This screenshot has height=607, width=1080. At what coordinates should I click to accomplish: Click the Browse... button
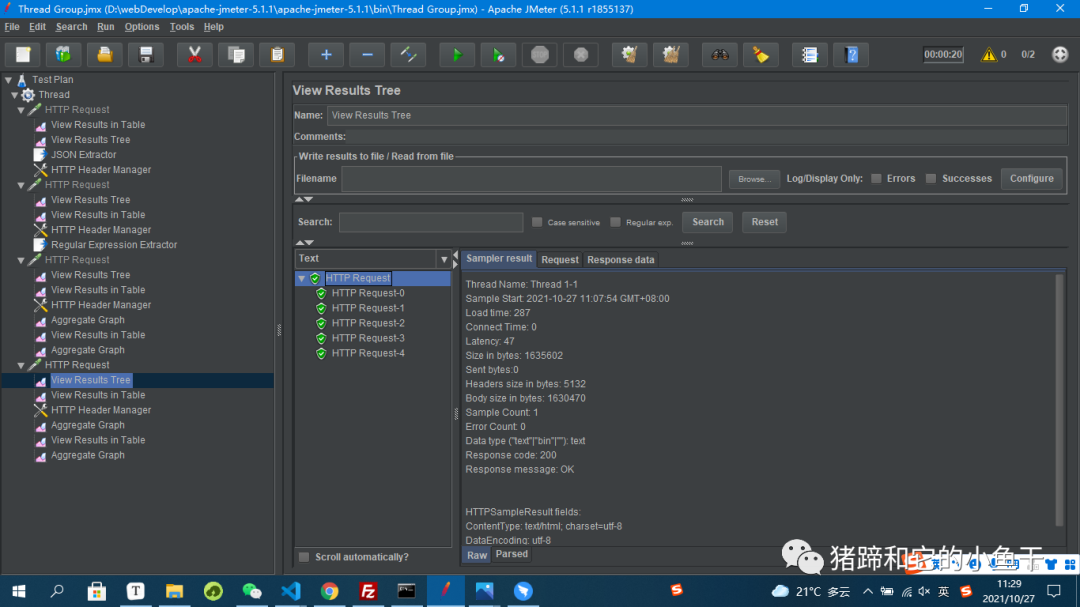click(x=754, y=179)
